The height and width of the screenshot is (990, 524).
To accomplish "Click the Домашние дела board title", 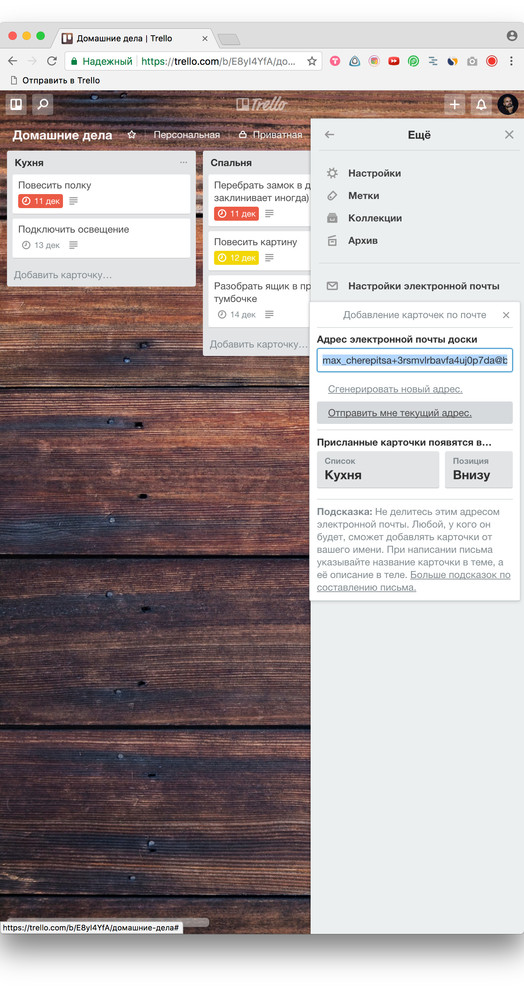I will pyautogui.click(x=63, y=135).
